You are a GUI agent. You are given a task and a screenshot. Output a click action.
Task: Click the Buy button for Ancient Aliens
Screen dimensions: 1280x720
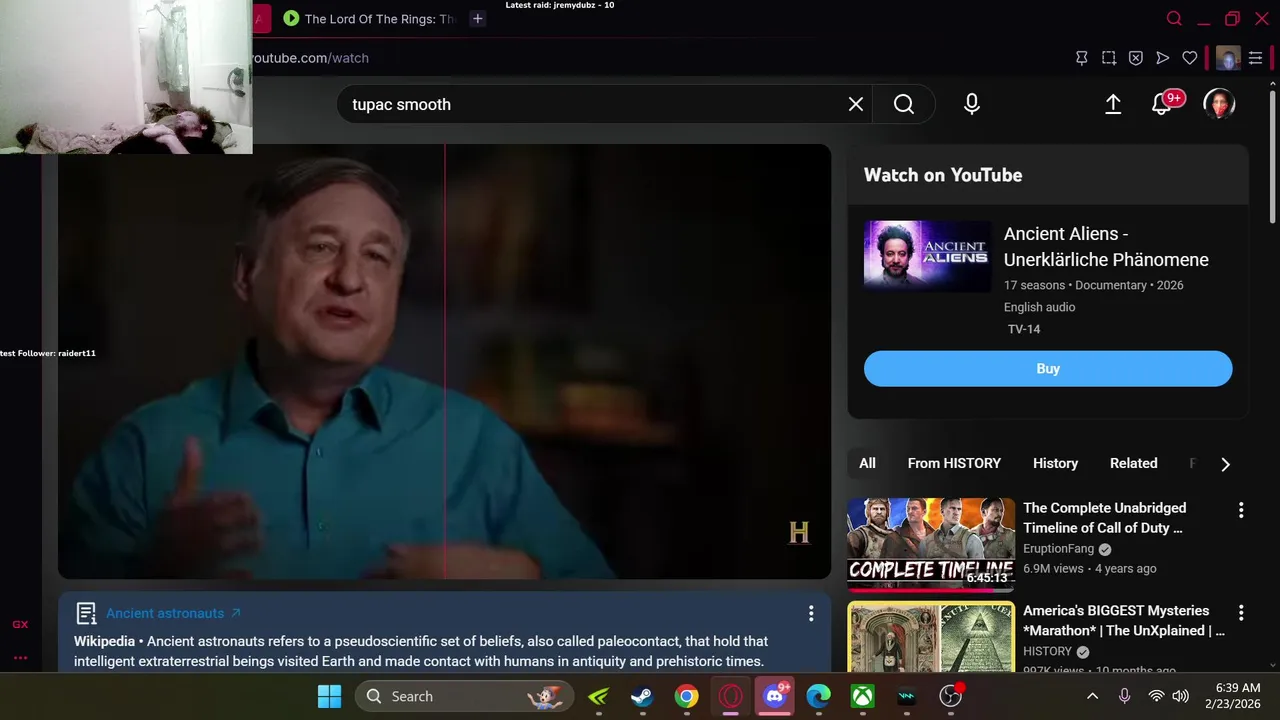coord(1048,368)
